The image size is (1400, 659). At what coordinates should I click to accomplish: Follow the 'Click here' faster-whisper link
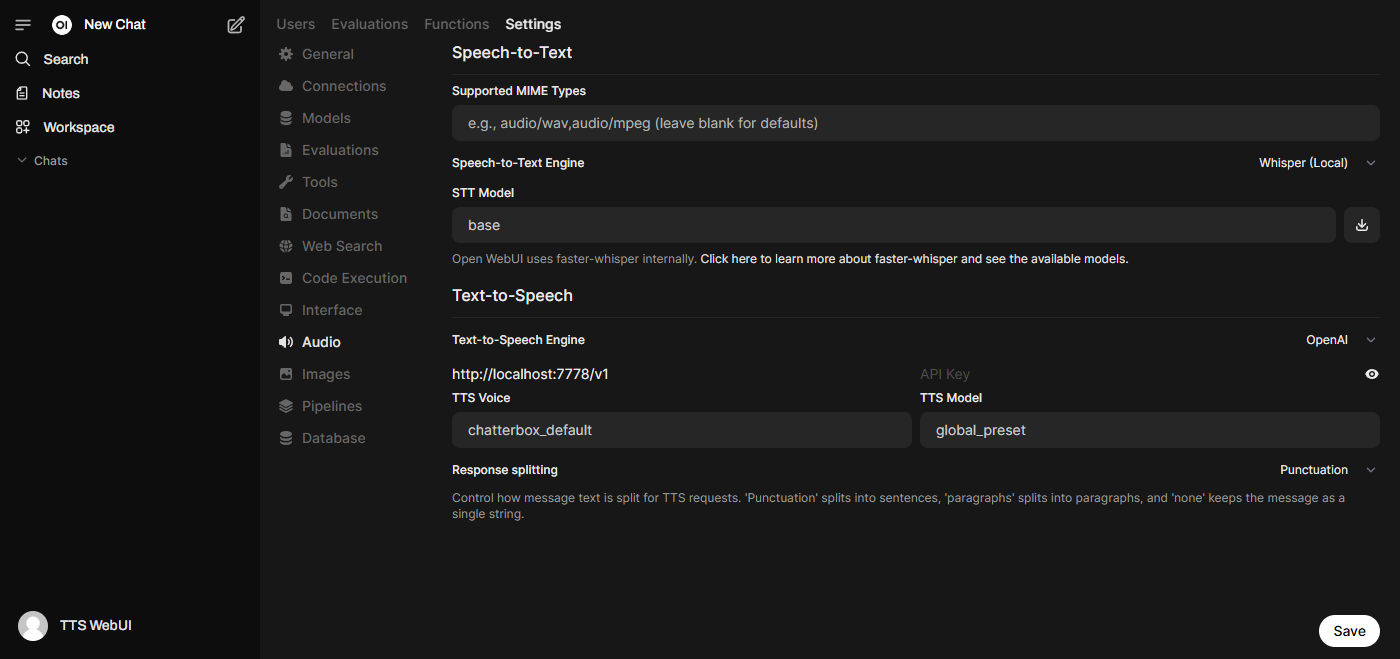(728, 259)
